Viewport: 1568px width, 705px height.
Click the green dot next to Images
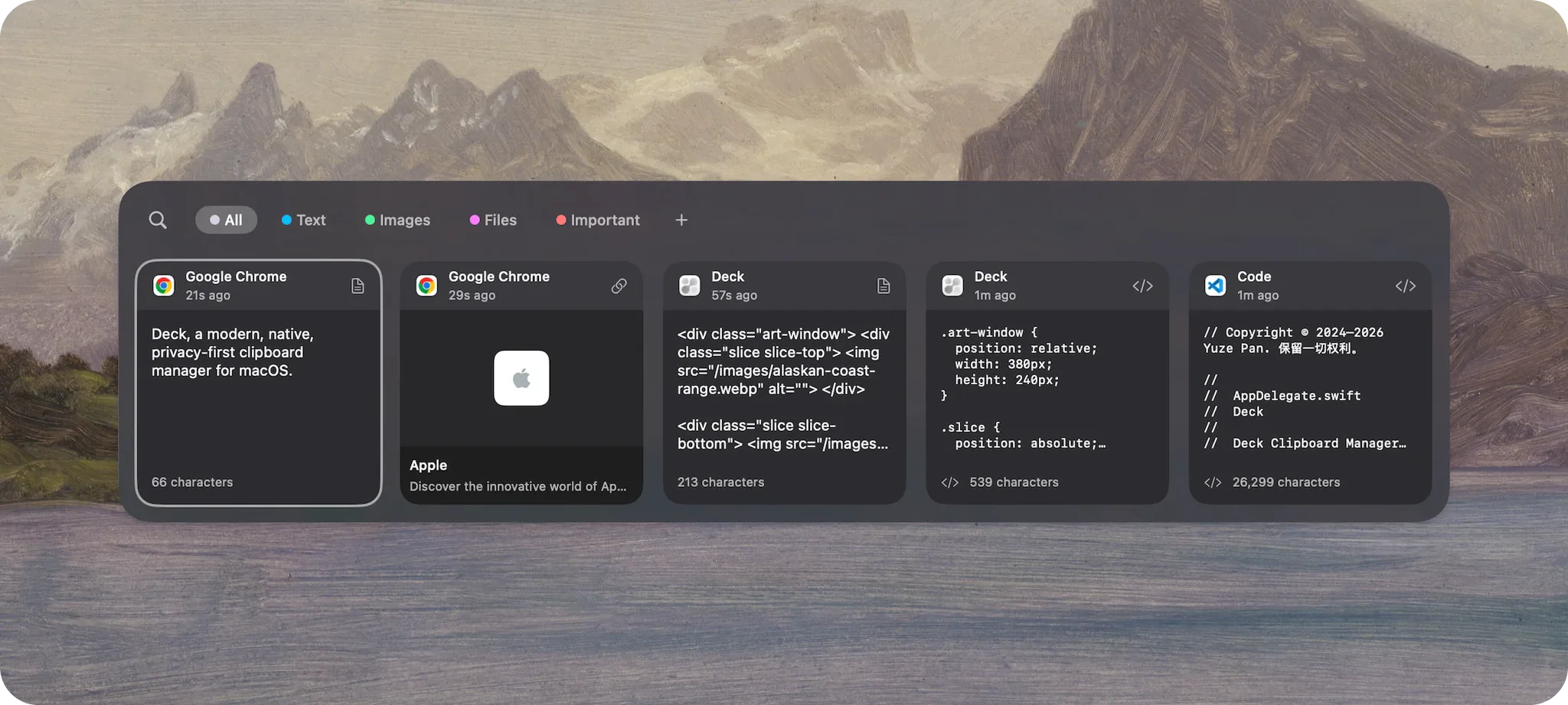(371, 220)
